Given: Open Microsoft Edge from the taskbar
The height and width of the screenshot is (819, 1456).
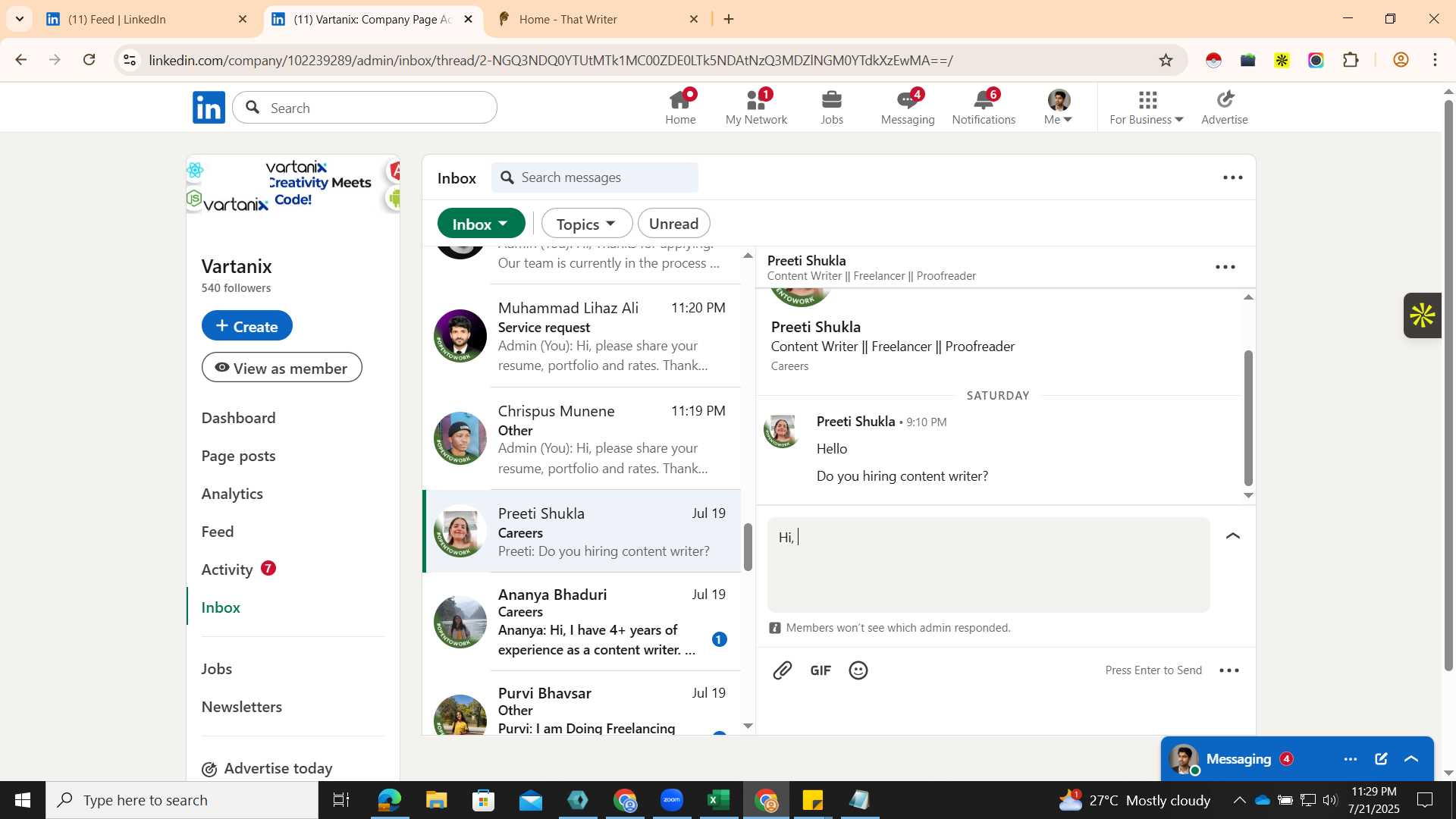Looking at the screenshot, I should 389,800.
